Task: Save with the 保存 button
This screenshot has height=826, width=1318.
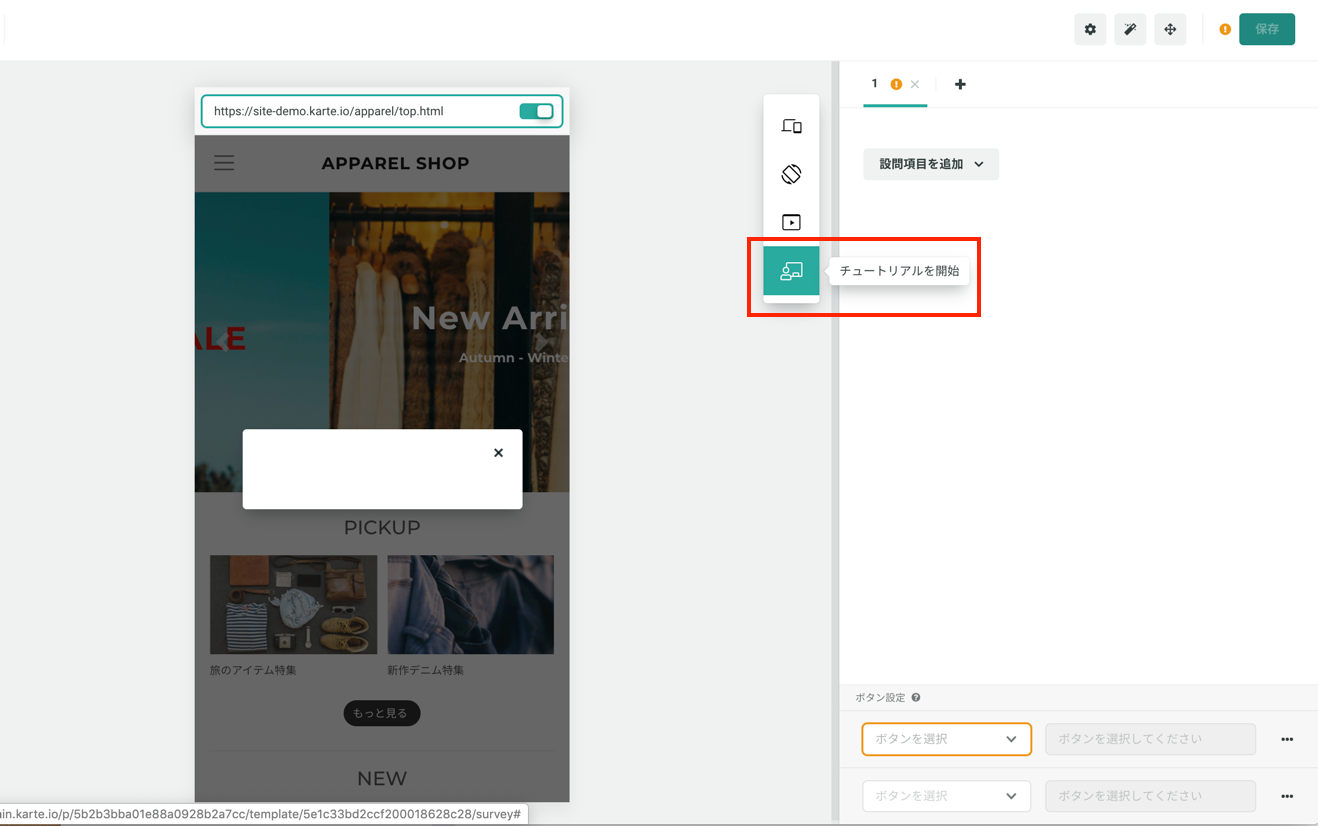Action: (x=1267, y=29)
